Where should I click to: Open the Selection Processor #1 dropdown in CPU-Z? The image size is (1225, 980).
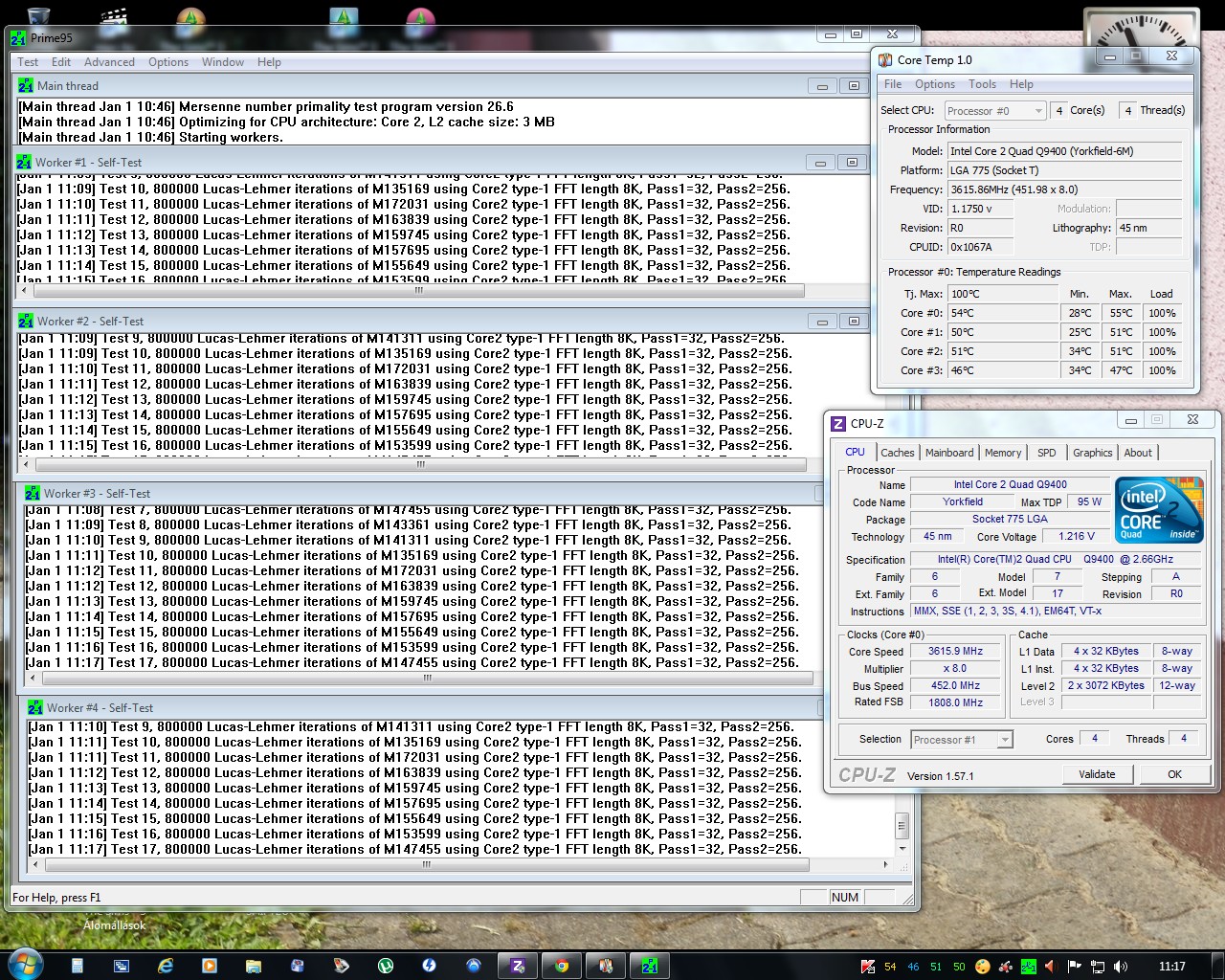[961, 739]
